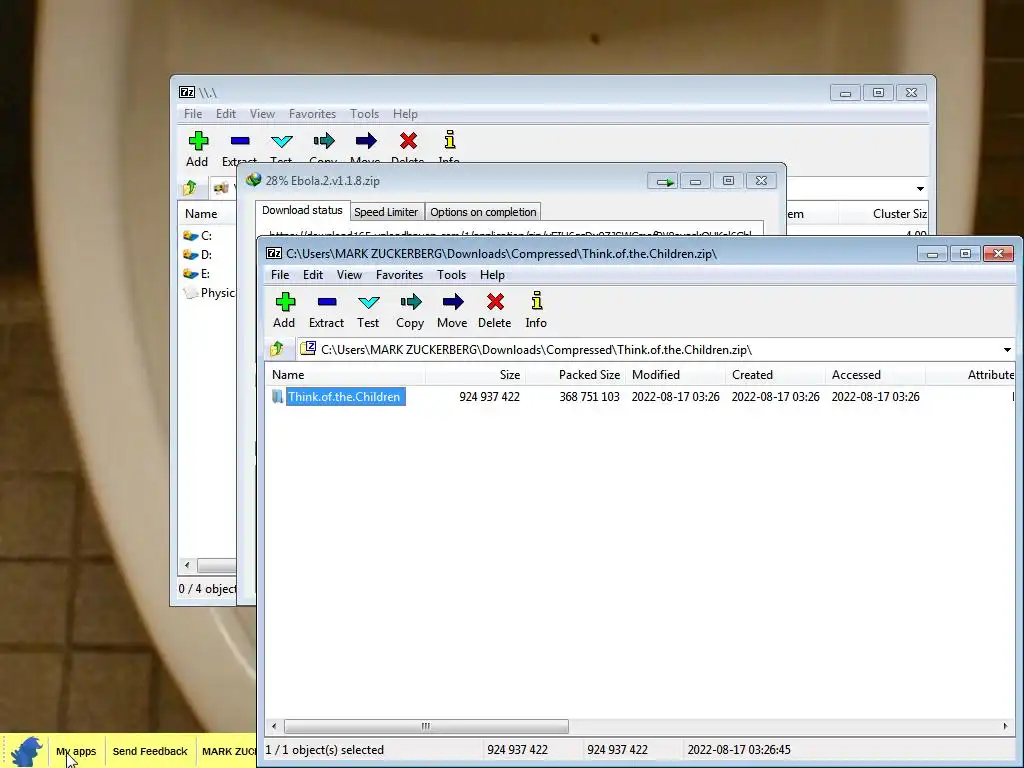Screen dimensions: 1024x768
Task: Open Favorites menu in the front 7-Zip window
Action: (x=400, y=275)
